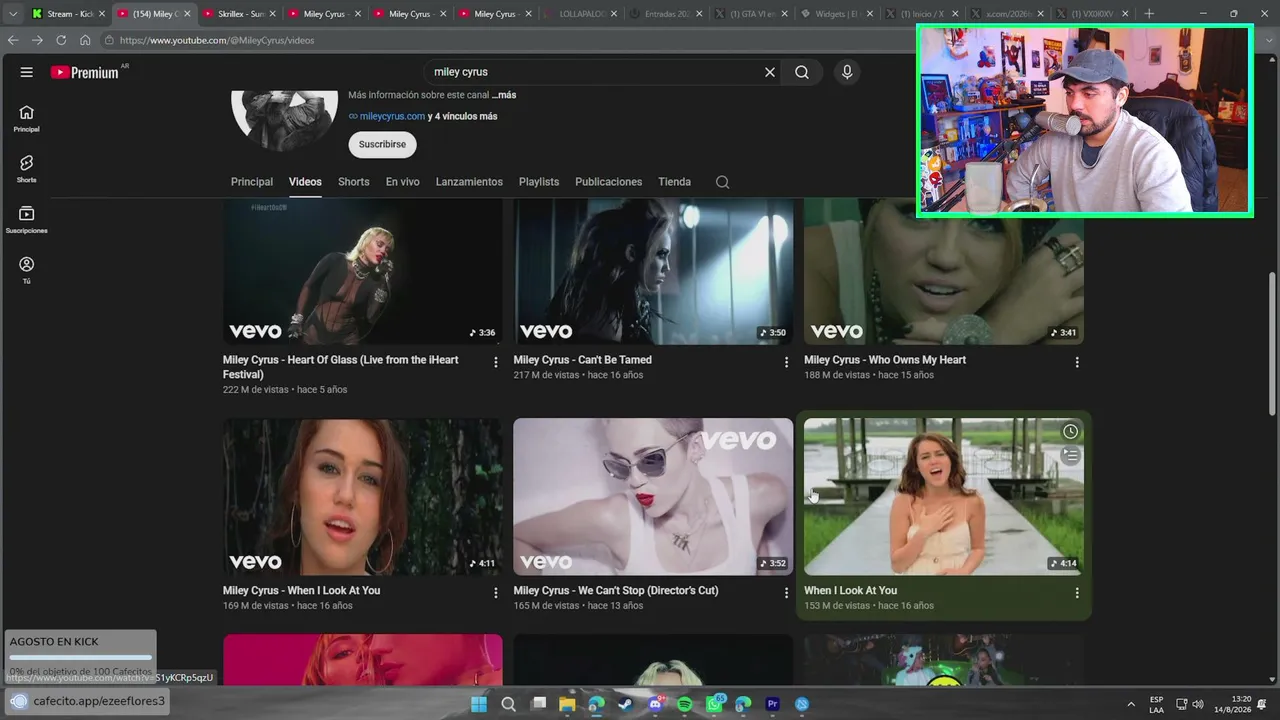Screen dimensions: 1280x720
Task: Open 'Miley Cyrus - Heart Of Glass' video title
Action: (x=341, y=367)
